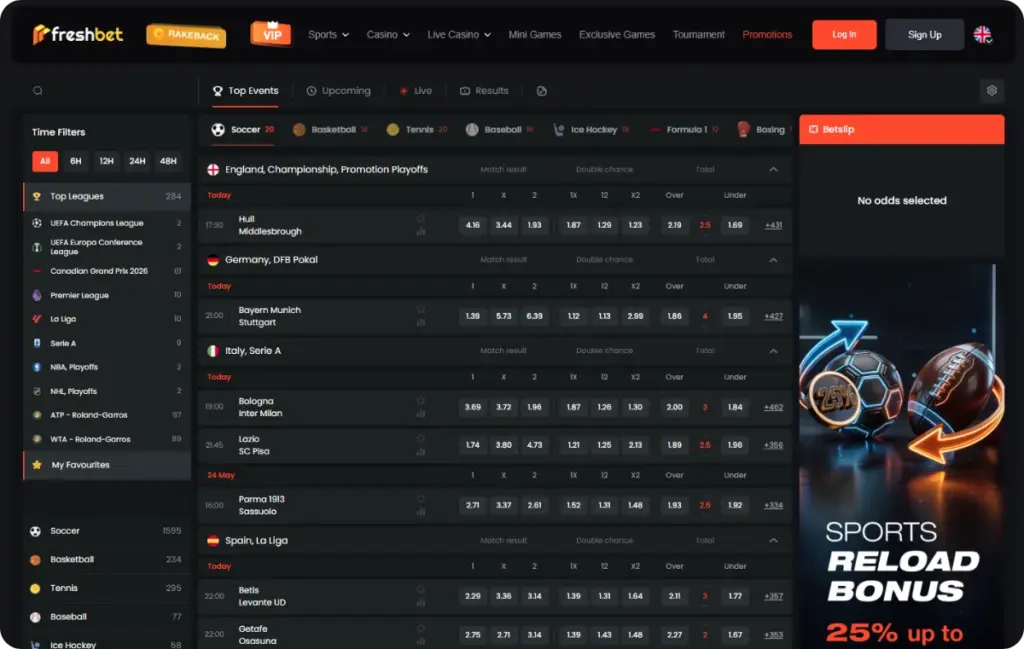1024x649 pixels.
Task: Click the Sign Up button
Action: [924, 35]
